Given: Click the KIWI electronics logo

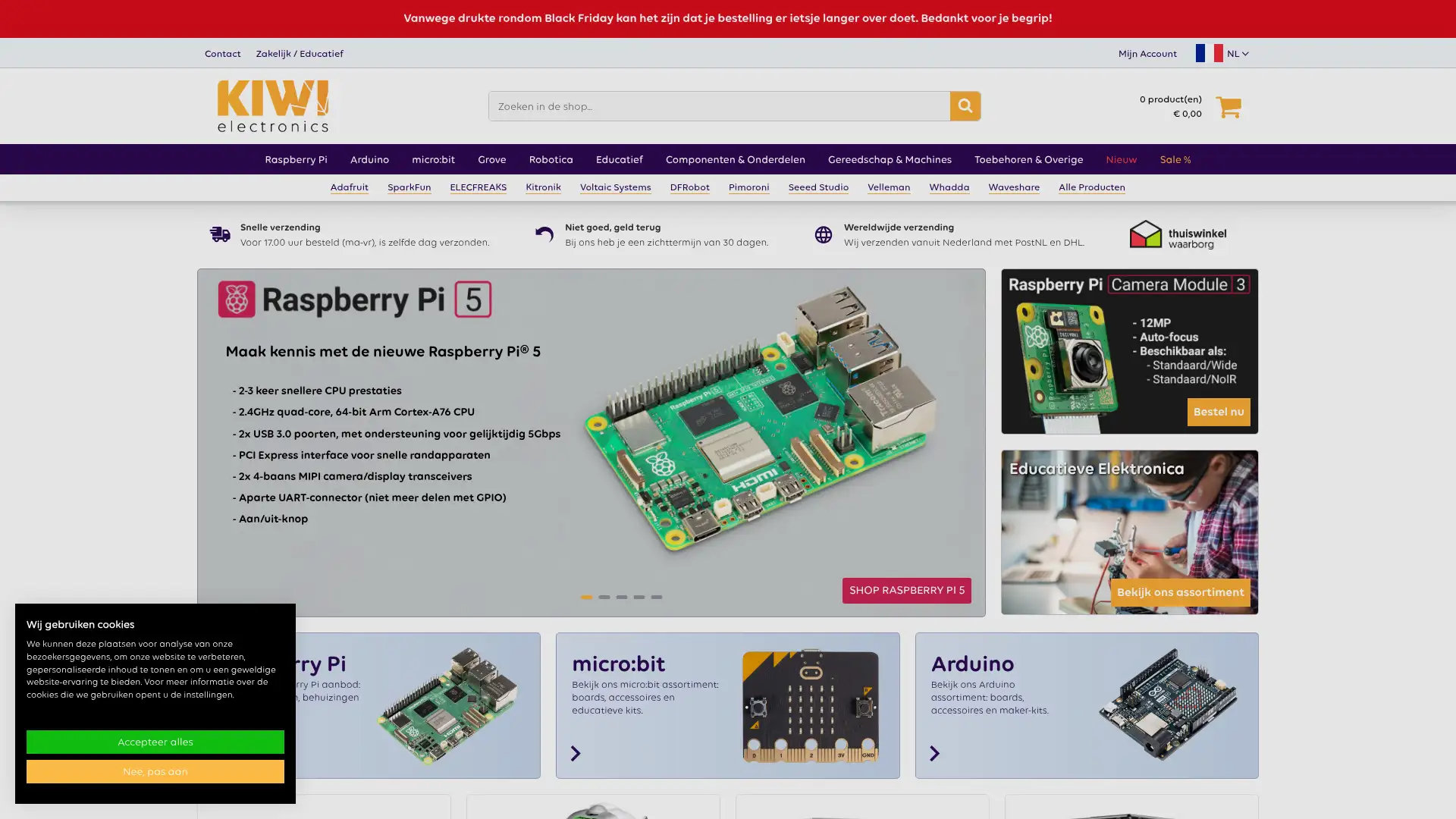Looking at the screenshot, I should (271, 106).
